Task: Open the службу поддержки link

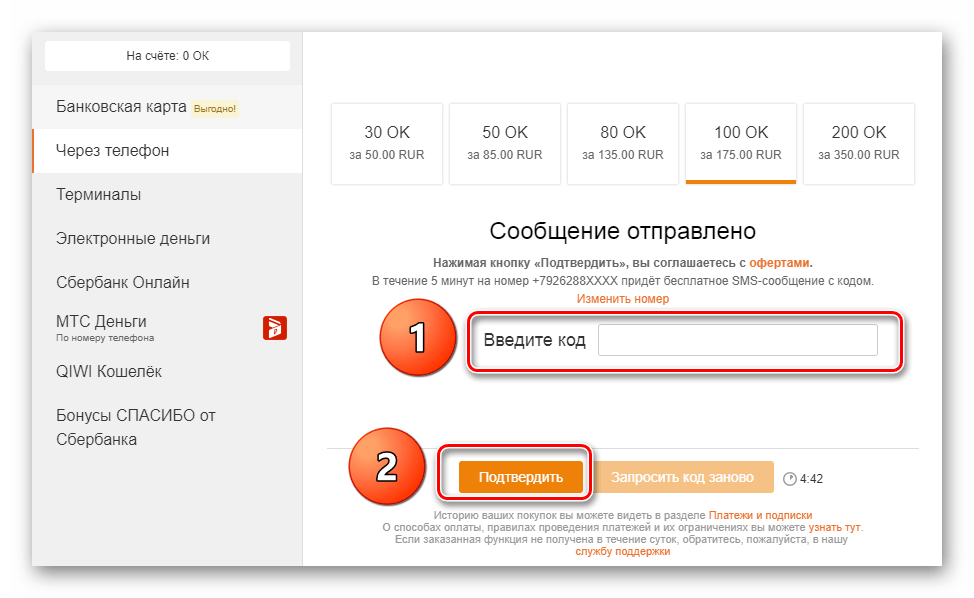Action: tap(622, 551)
